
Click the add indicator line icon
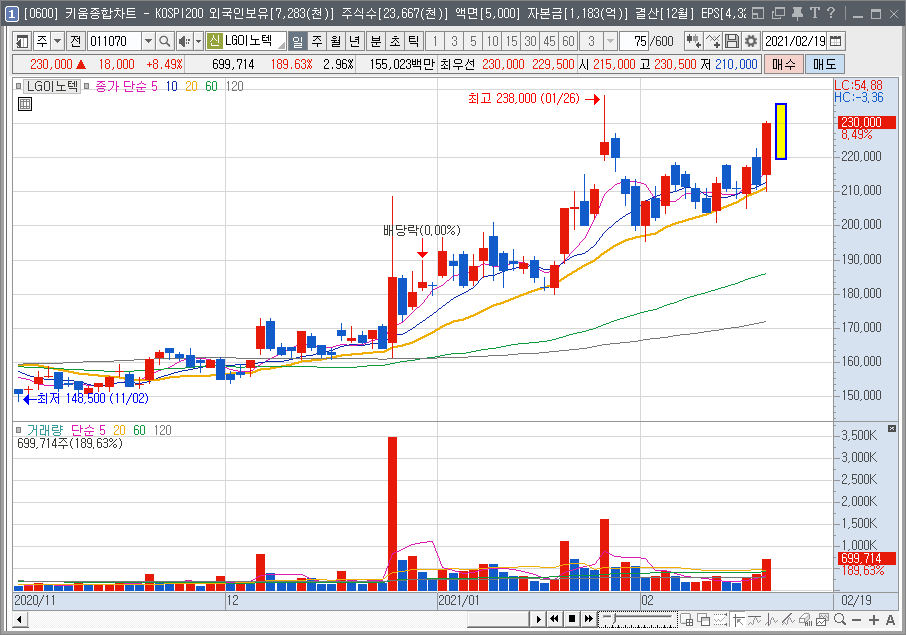pos(713,41)
